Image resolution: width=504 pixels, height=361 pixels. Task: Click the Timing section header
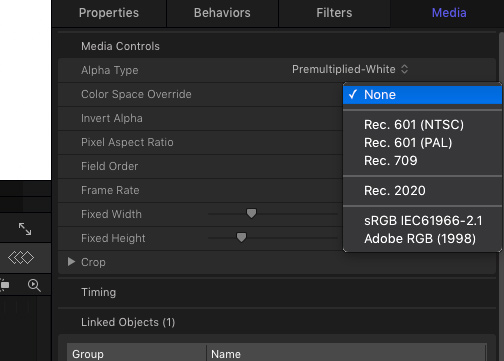(x=99, y=292)
